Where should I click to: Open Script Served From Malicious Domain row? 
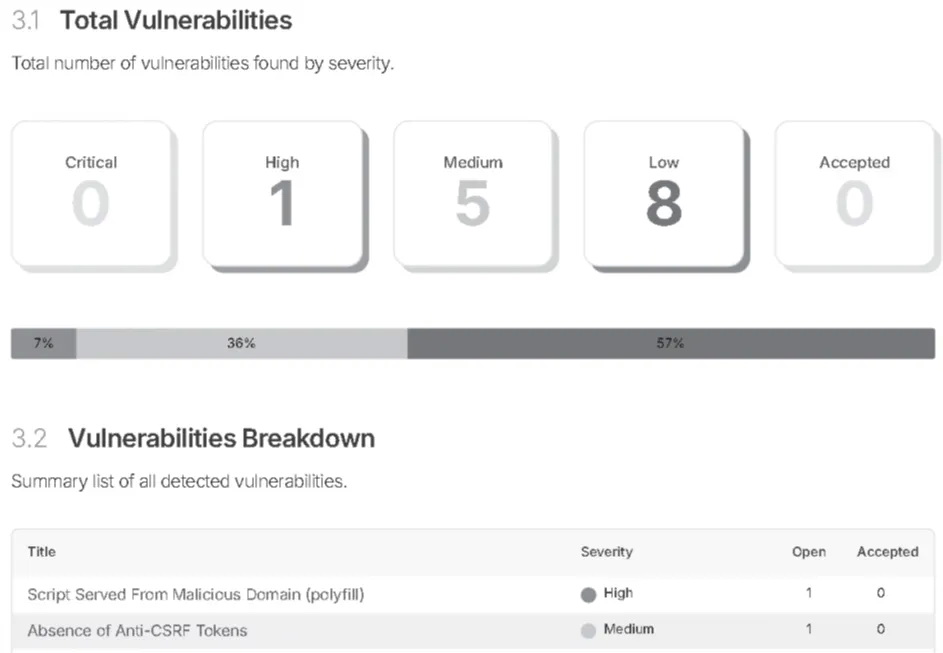point(473,595)
